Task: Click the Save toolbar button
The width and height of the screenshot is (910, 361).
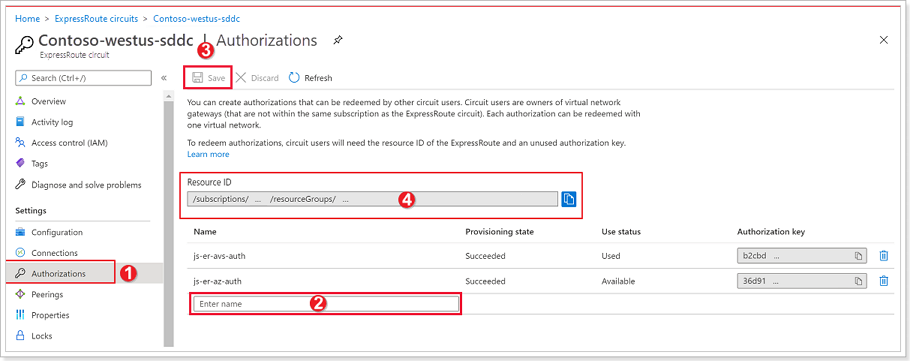Action: pyautogui.click(x=208, y=78)
